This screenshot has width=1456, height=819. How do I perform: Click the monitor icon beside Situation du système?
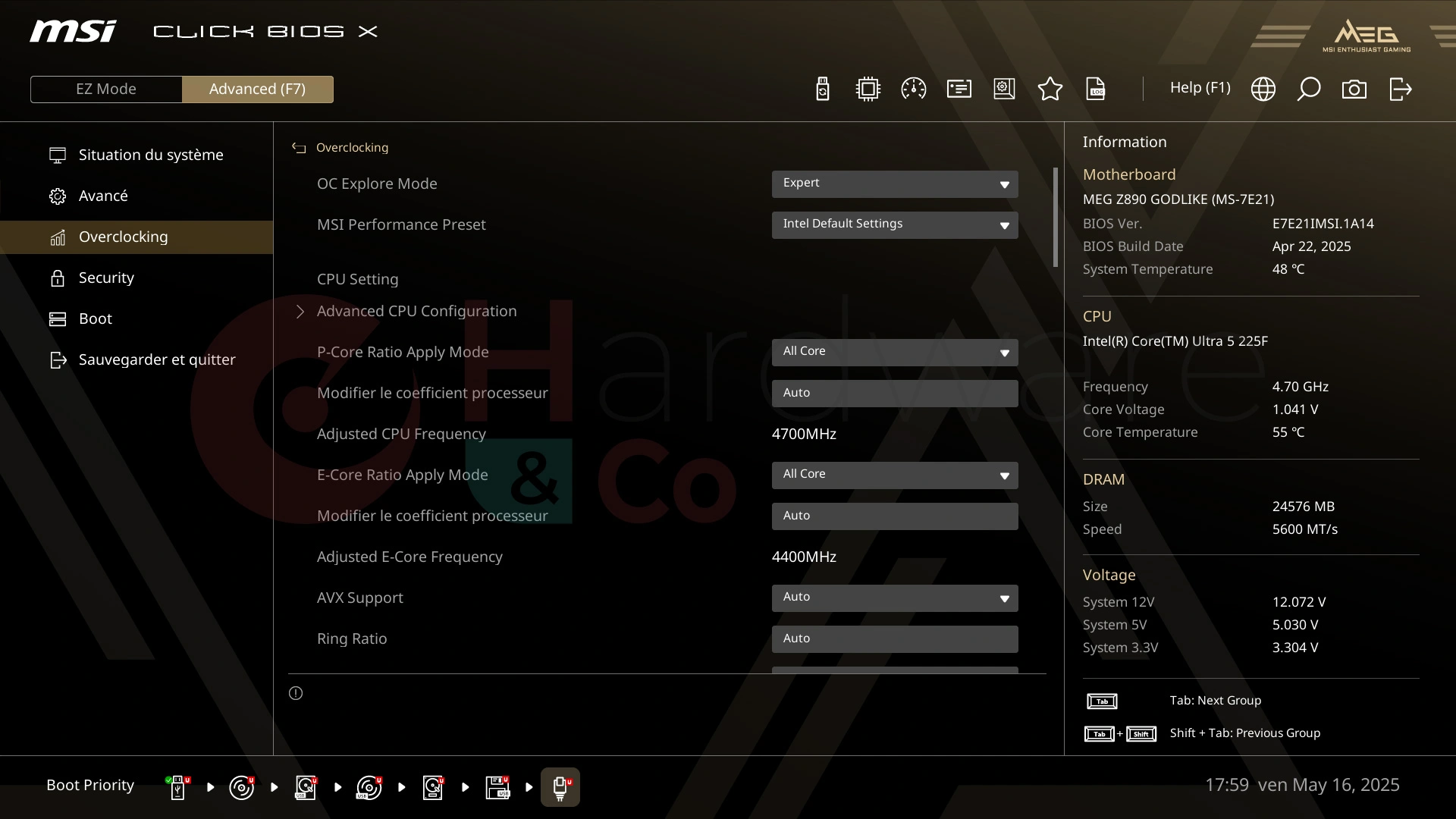tap(57, 155)
